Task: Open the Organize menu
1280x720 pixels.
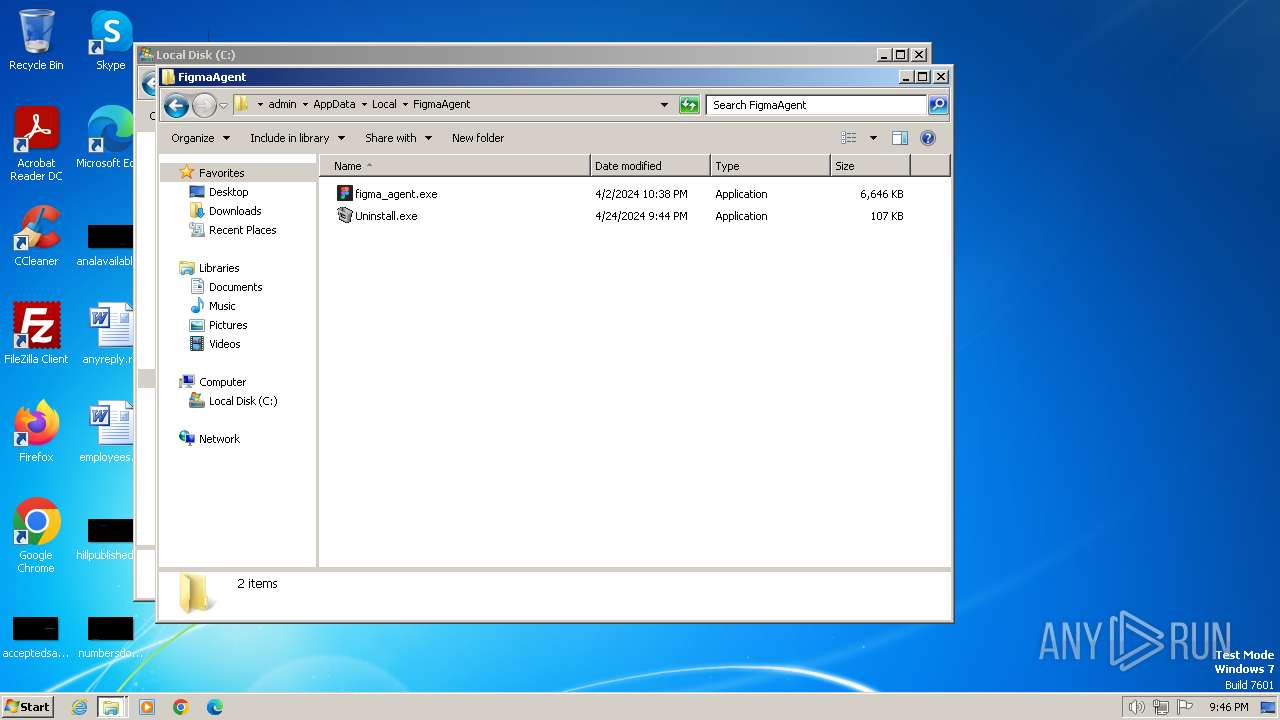Action: 200,138
